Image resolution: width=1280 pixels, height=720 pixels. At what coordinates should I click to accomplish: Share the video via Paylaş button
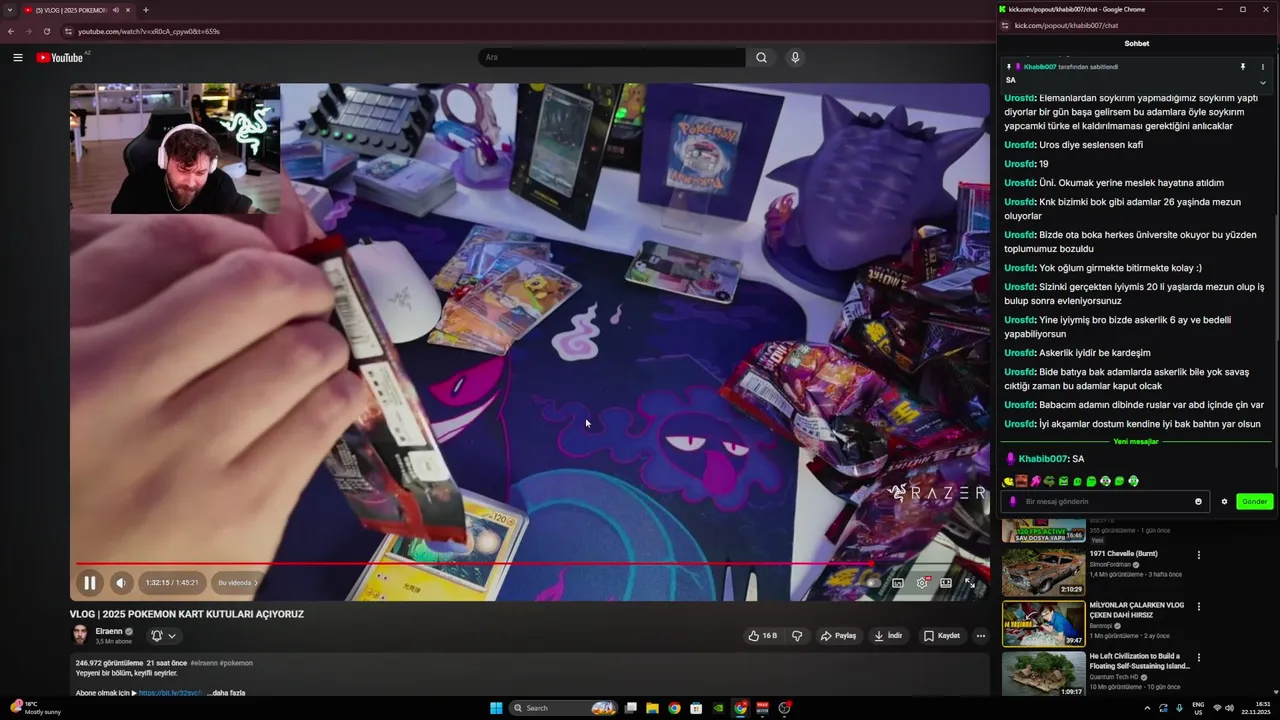coord(838,635)
